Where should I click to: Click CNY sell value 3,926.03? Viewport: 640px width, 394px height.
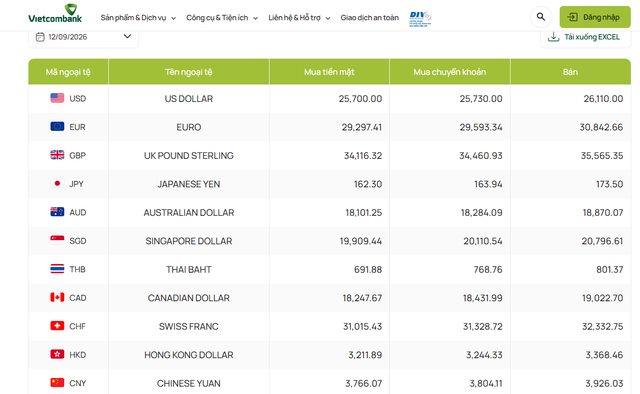(604, 383)
